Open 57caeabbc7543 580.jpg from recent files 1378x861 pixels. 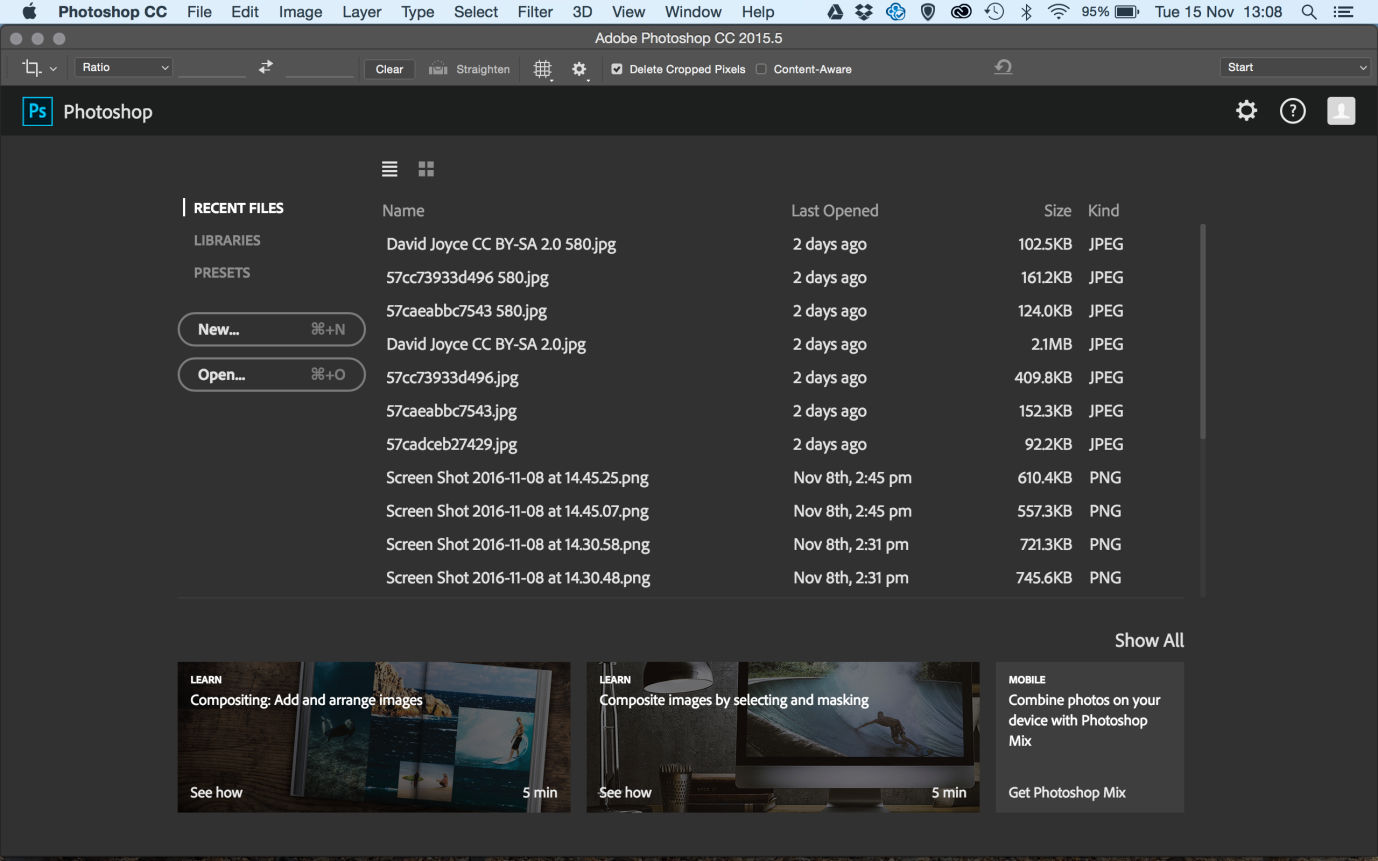pos(467,311)
